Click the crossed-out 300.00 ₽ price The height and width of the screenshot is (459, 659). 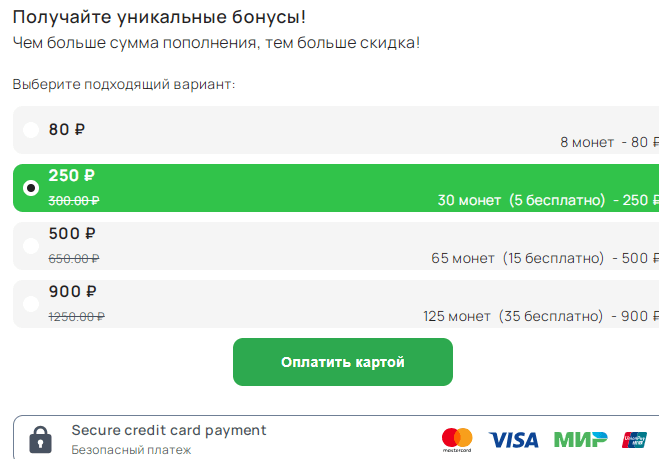tap(74, 200)
